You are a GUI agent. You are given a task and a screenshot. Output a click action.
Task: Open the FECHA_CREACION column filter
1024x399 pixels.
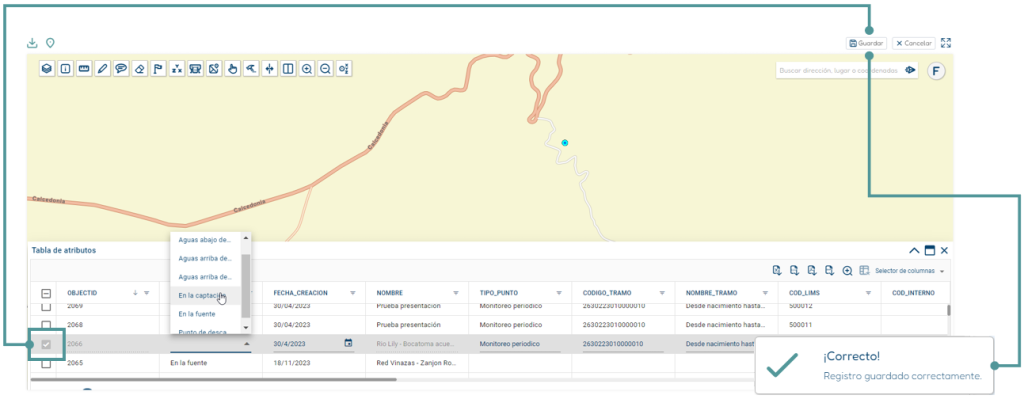coord(353,293)
